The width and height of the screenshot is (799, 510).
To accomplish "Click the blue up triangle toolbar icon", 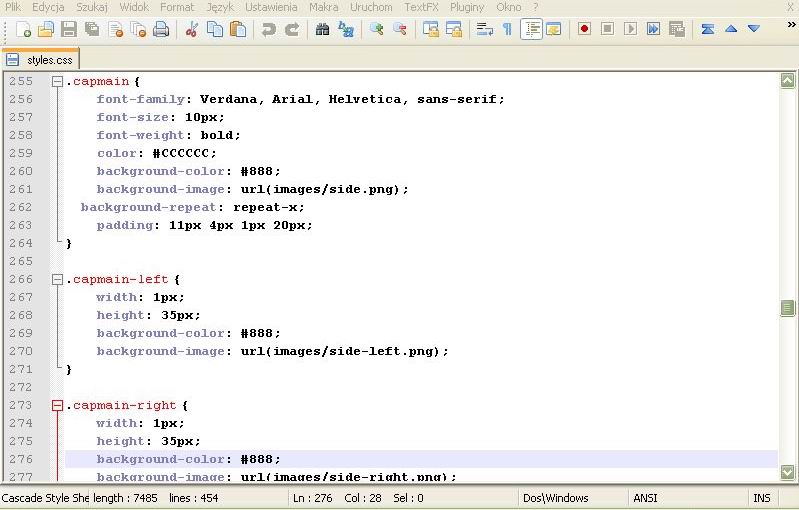I will coord(731,29).
